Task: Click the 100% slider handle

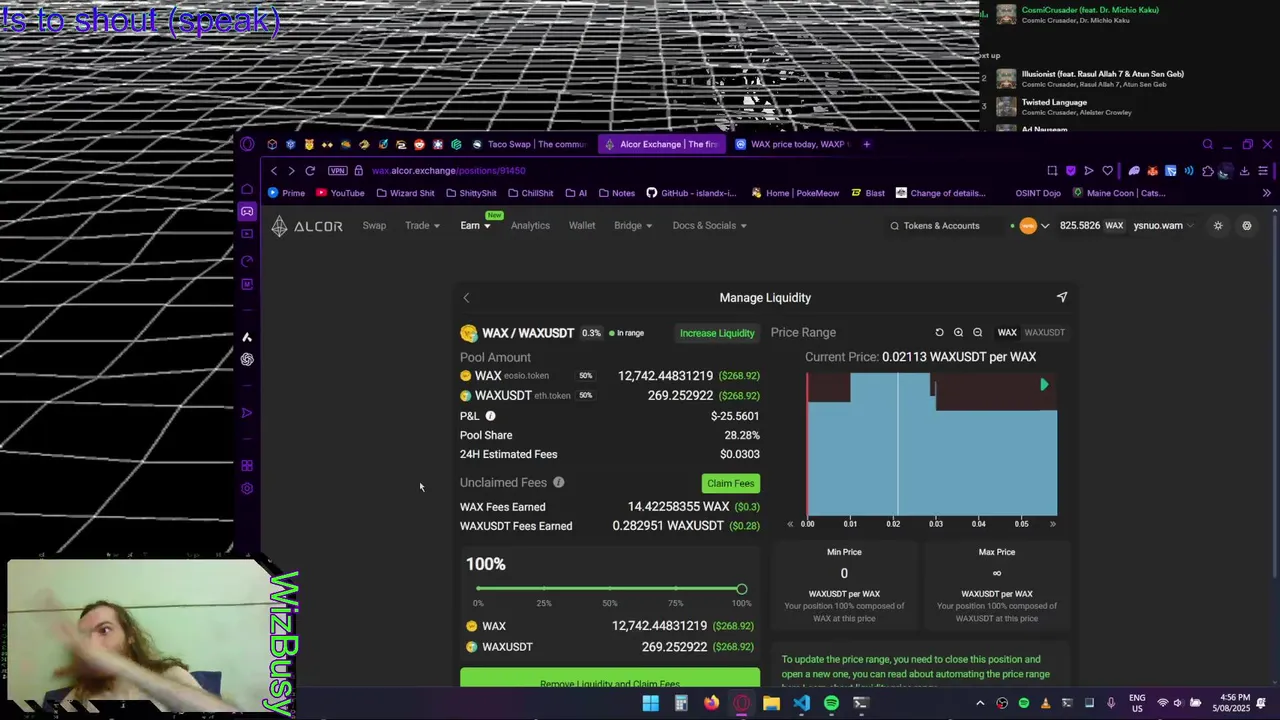Action: click(741, 590)
